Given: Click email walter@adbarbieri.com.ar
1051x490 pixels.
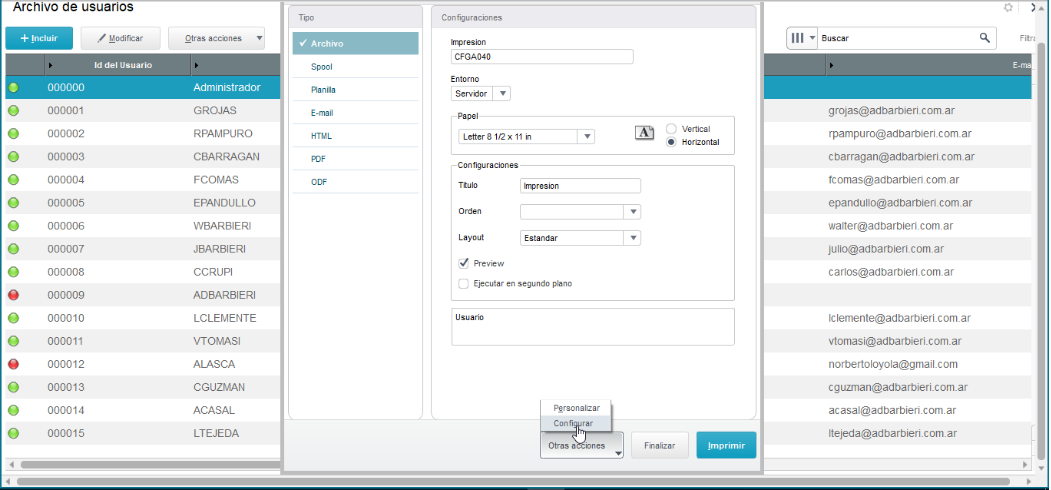Looking at the screenshot, I should 891,226.
